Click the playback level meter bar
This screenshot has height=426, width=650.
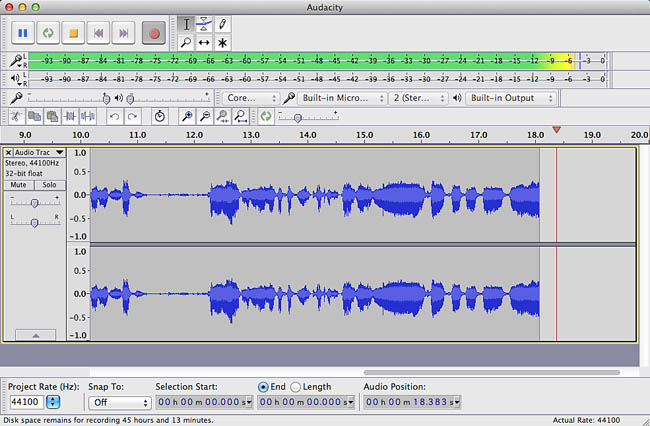317,79
